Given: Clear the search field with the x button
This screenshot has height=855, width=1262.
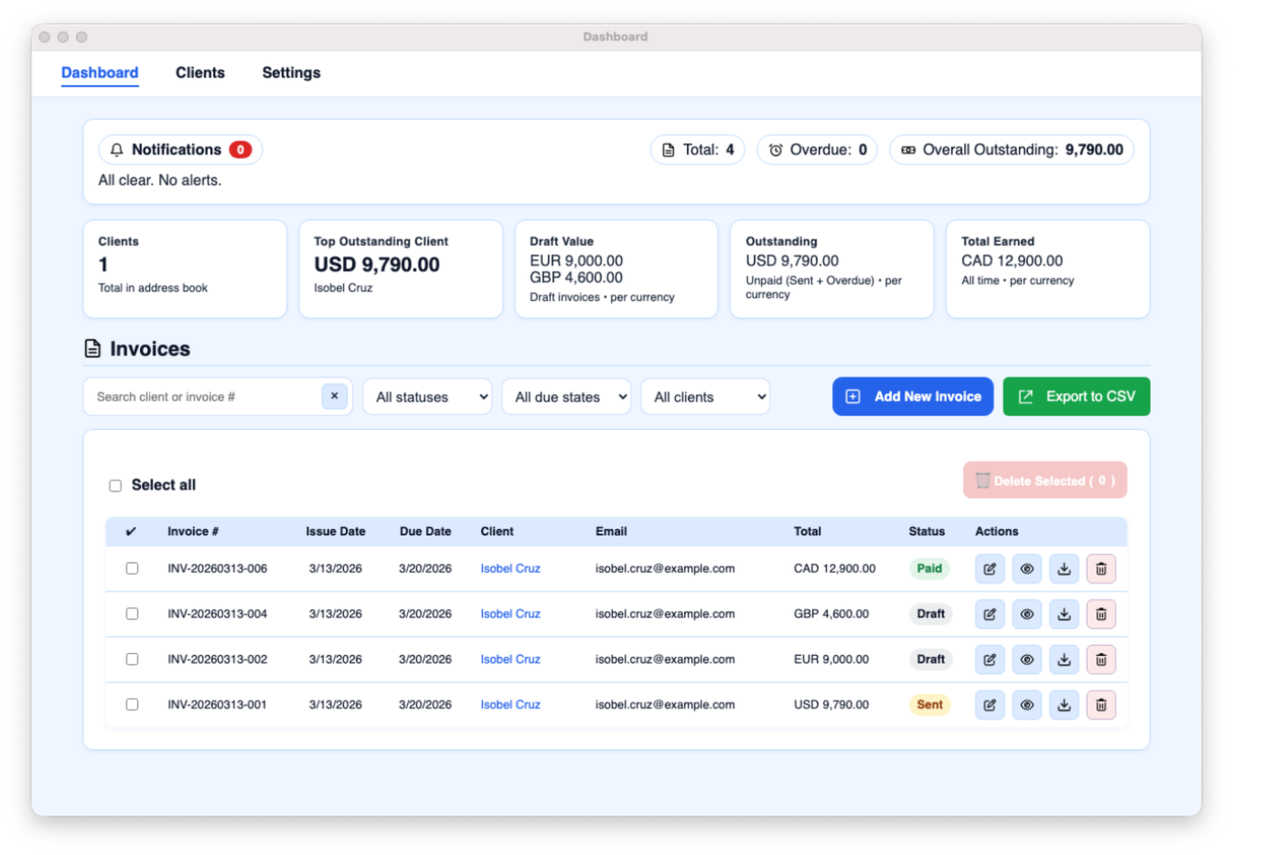Looking at the screenshot, I should click(x=335, y=396).
